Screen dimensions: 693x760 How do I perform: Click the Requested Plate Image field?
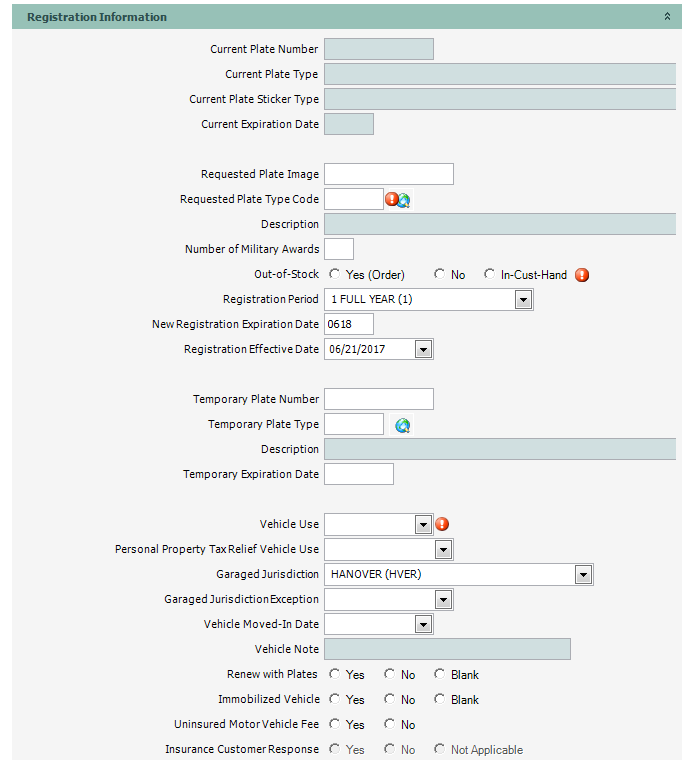(x=389, y=174)
